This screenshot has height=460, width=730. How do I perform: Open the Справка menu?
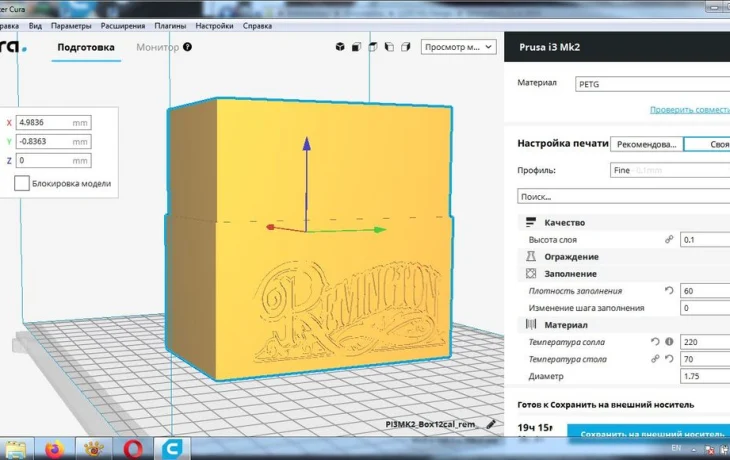click(257, 26)
